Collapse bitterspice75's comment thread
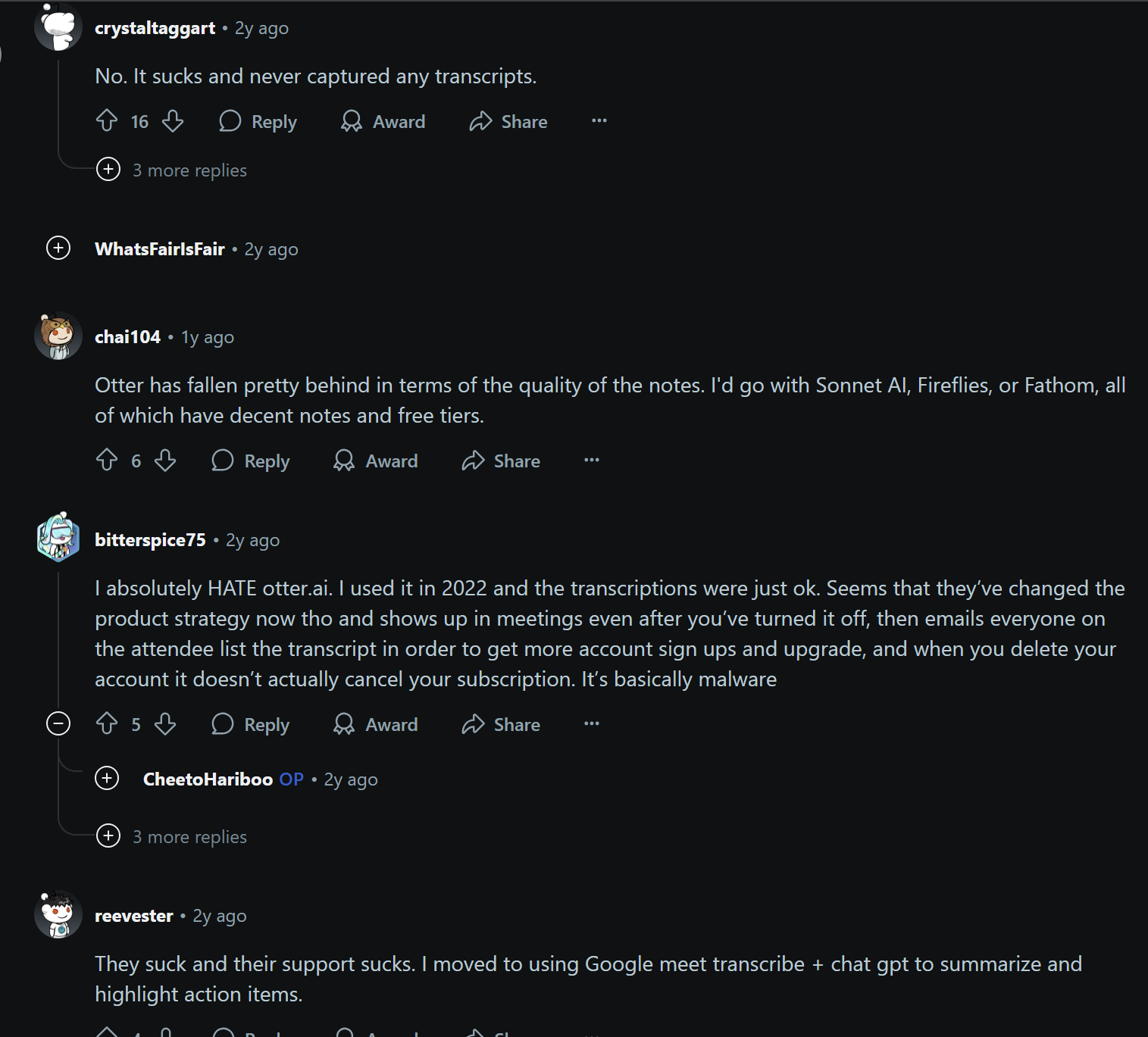1148x1037 pixels. pyautogui.click(x=58, y=724)
